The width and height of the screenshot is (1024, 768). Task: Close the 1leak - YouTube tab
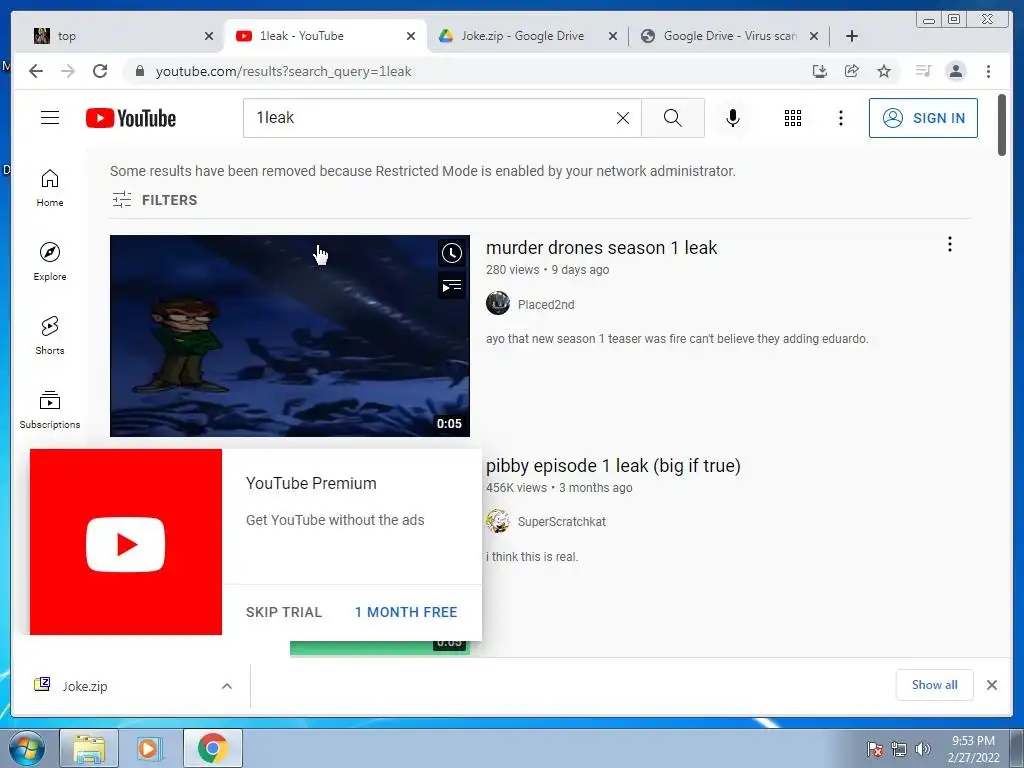(x=411, y=36)
